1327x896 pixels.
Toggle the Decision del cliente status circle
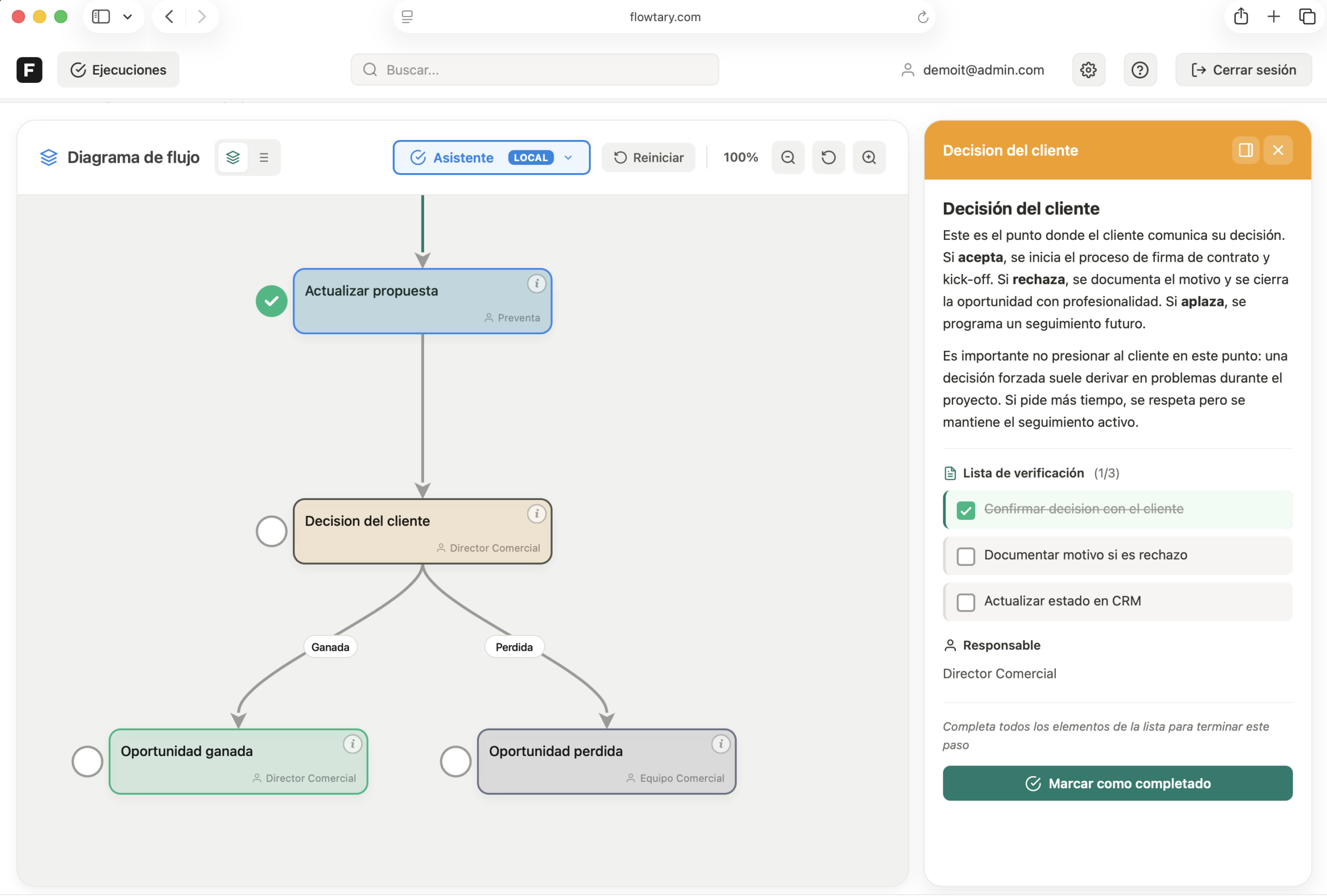(271, 531)
